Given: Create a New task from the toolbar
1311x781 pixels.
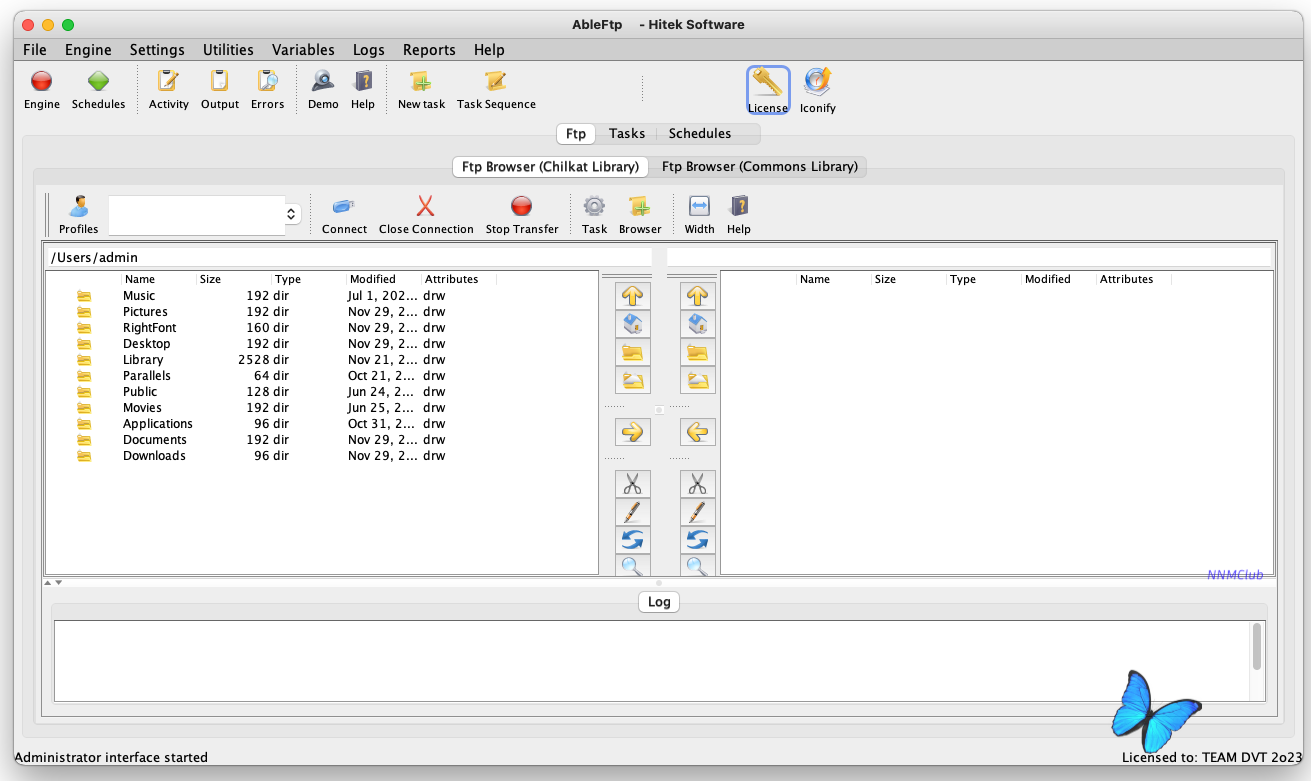Looking at the screenshot, I should click(x=421, y=81).
